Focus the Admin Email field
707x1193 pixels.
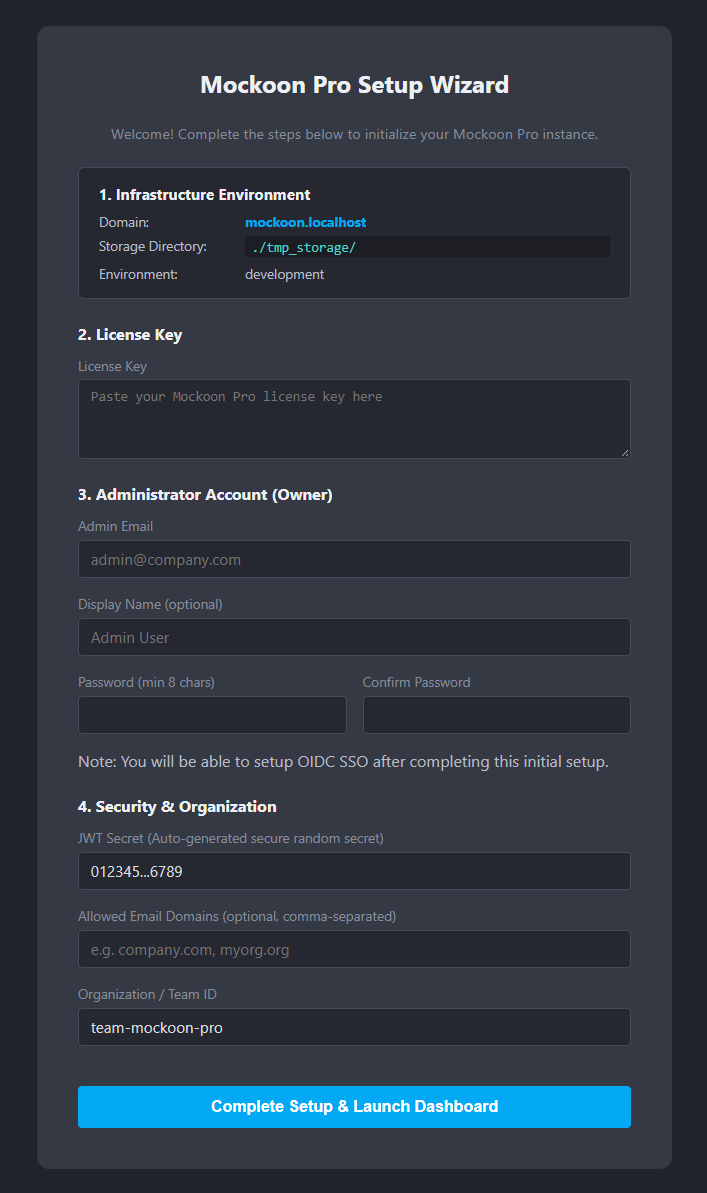(354, 559)
